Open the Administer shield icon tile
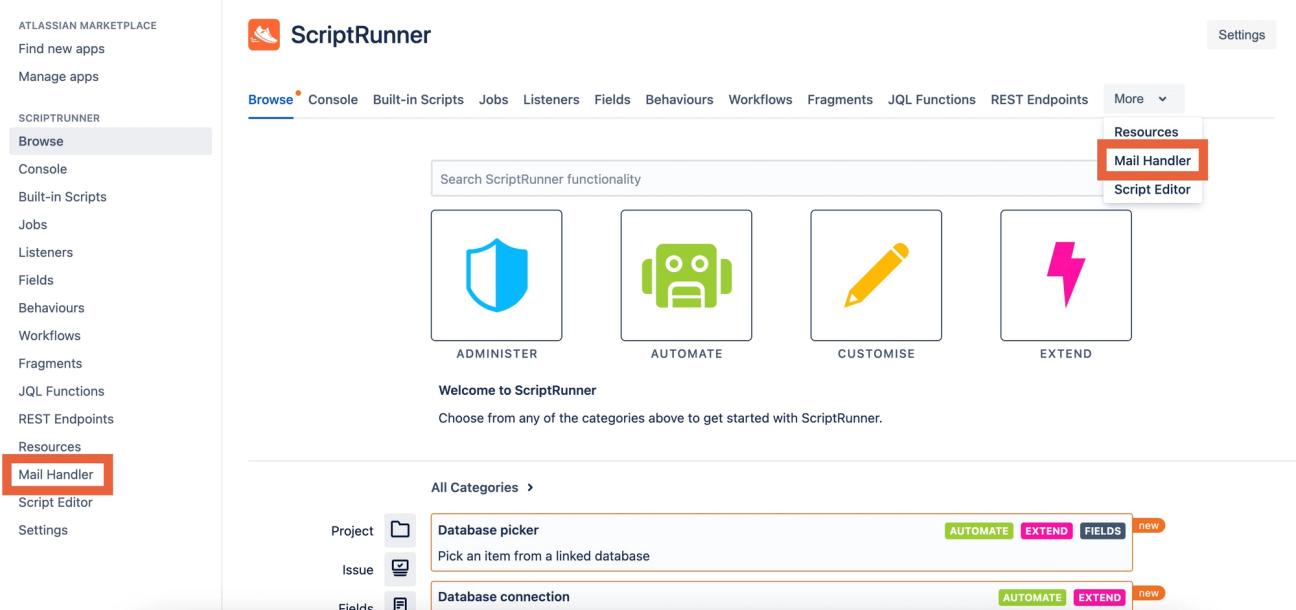1296x610 pixels. pyautogui.click(x=496, y=275)
